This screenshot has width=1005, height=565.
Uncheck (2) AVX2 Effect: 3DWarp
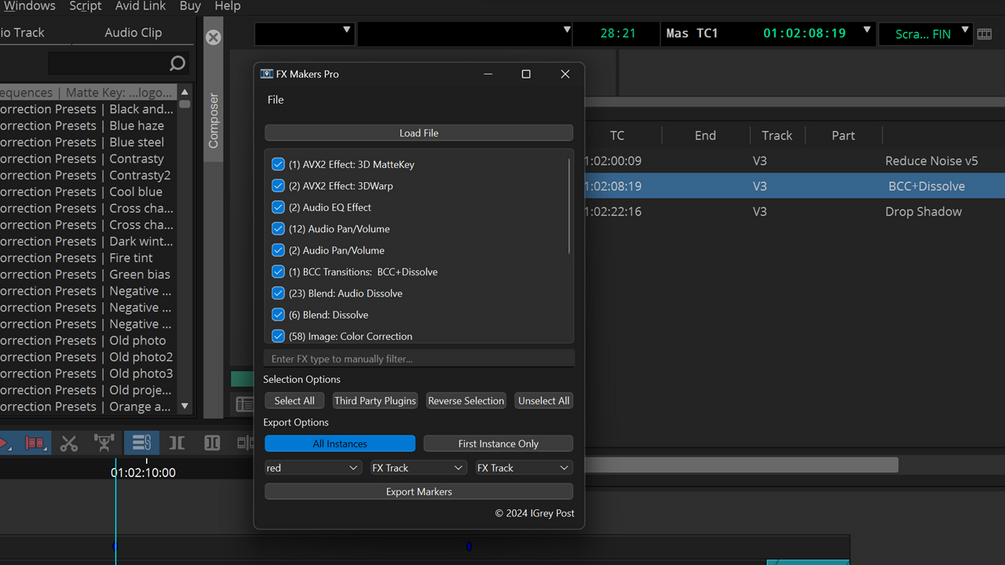point(278,186)
